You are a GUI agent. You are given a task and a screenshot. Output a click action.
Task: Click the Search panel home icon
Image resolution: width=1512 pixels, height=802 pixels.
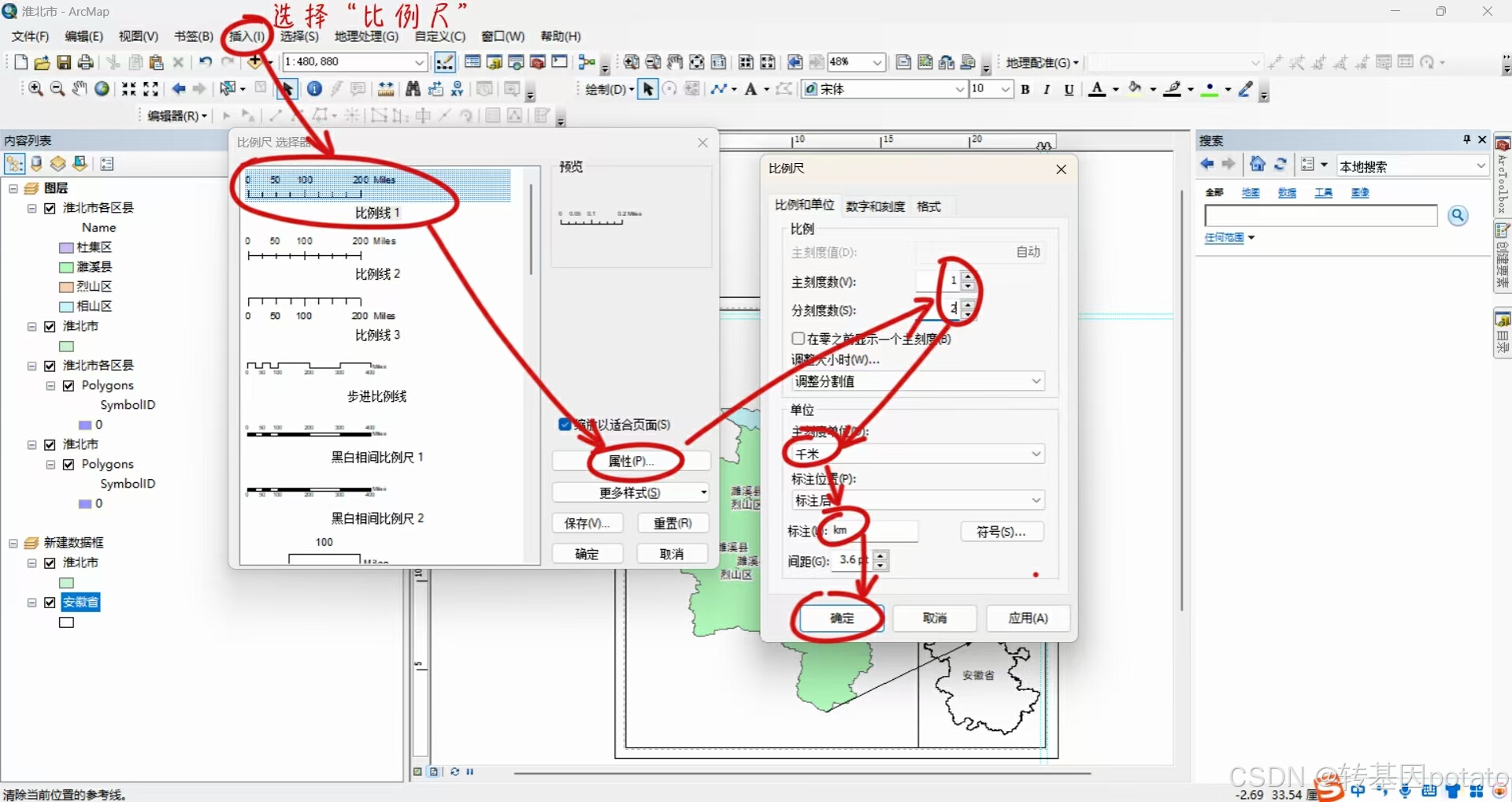(1258, 164)
